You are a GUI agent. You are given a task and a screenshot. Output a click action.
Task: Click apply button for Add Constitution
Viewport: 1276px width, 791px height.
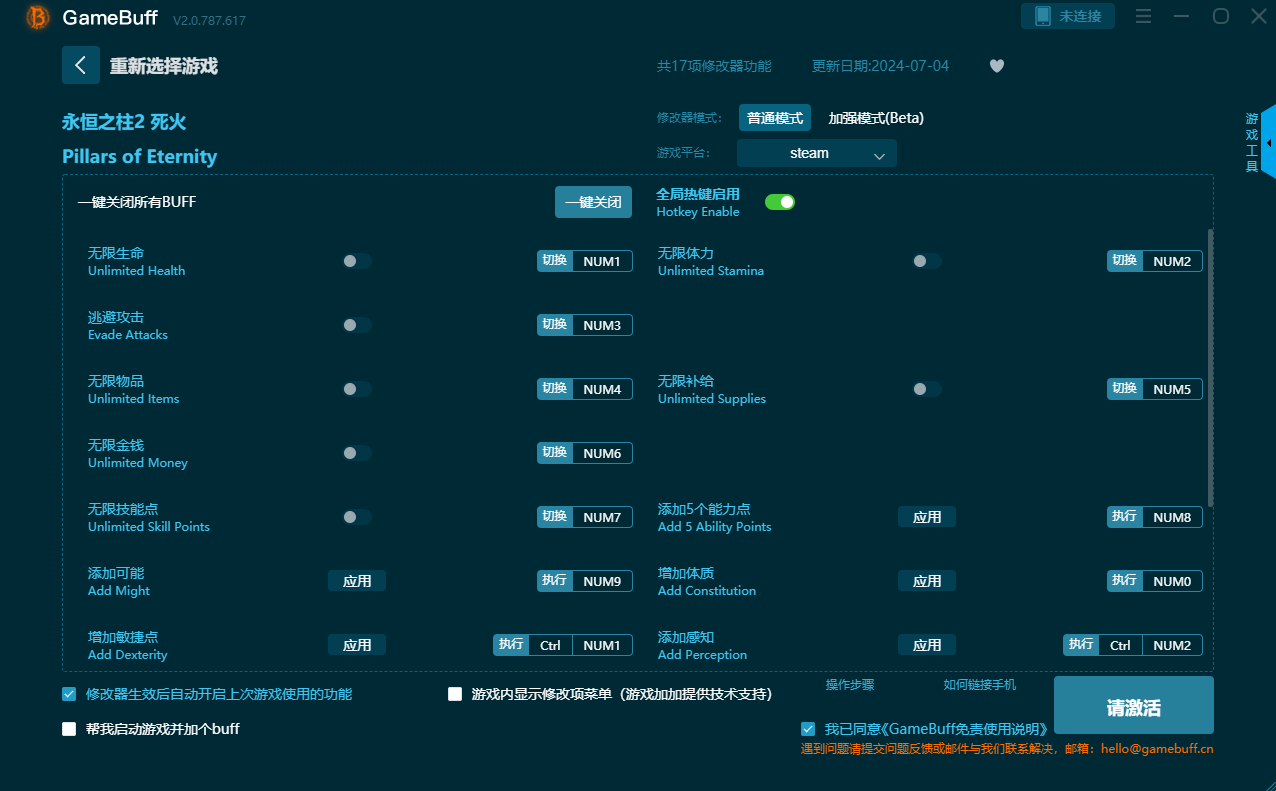(x=927, y=581)
